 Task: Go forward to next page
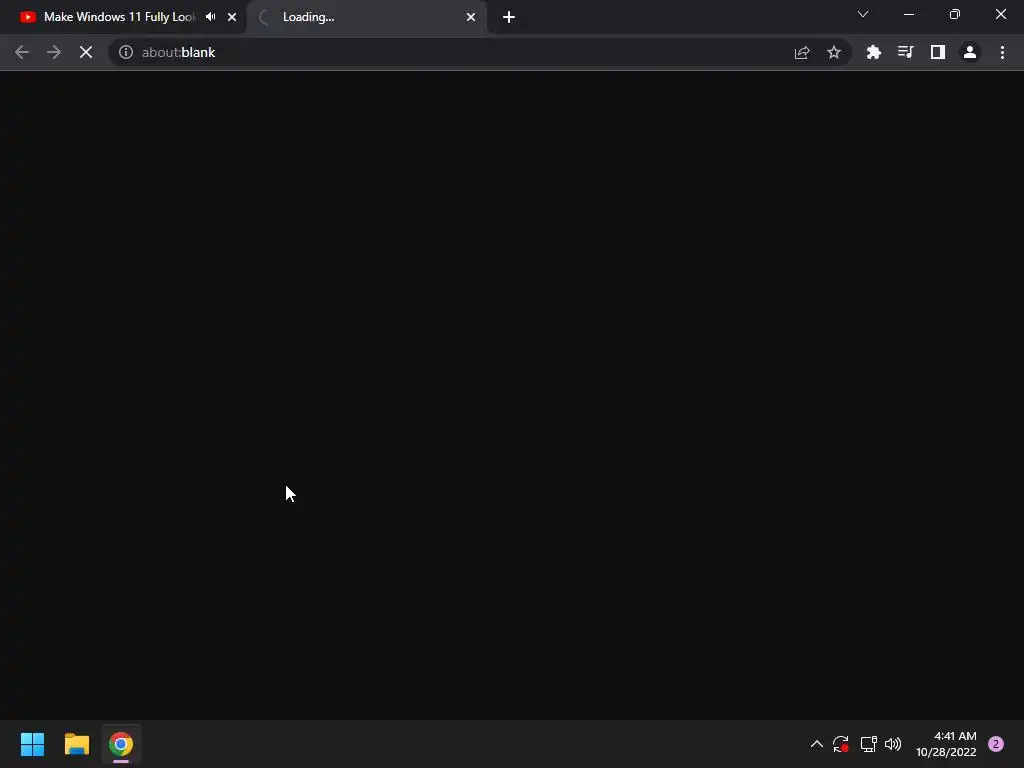pos(54,52)
